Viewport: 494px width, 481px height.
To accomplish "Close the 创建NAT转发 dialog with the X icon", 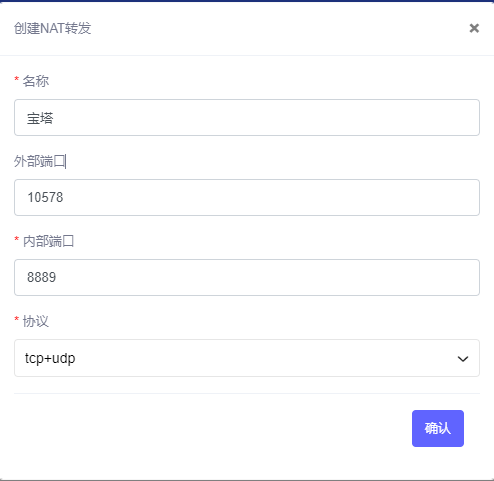I will (x=474, y=28).
